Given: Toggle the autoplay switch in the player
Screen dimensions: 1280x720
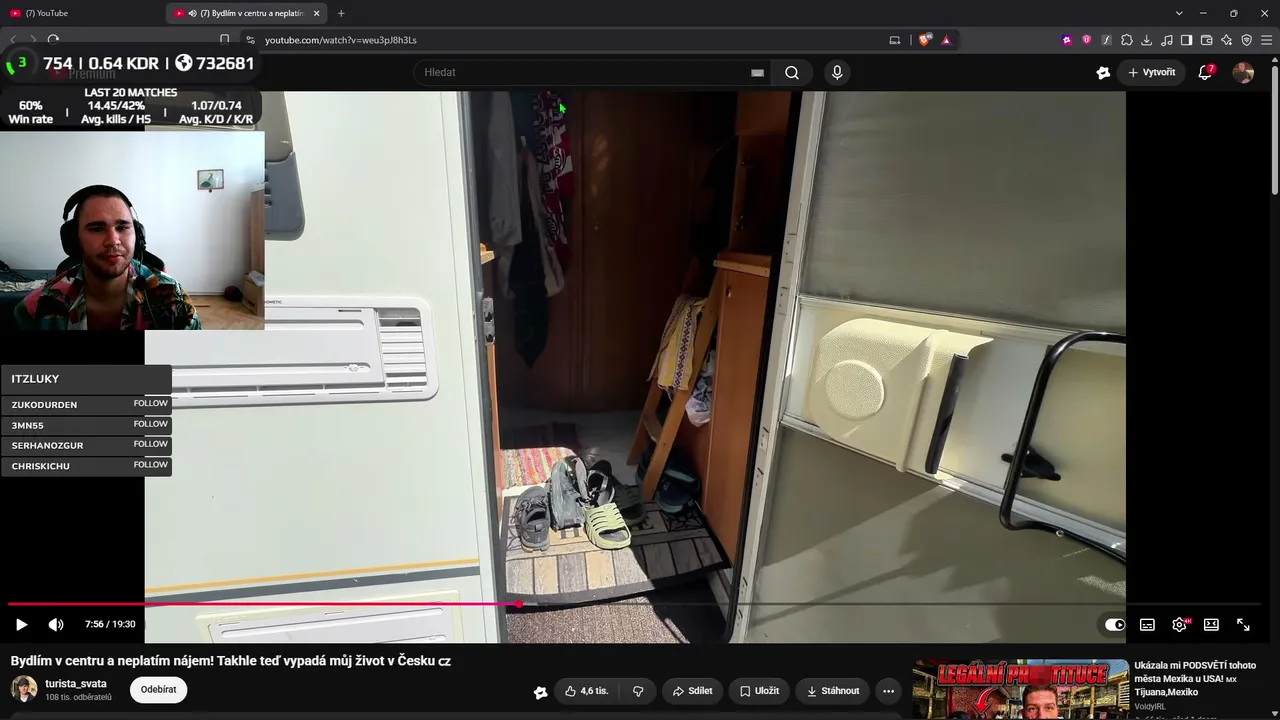Looking at the screenshot, I should click(x=1115, y=624).
